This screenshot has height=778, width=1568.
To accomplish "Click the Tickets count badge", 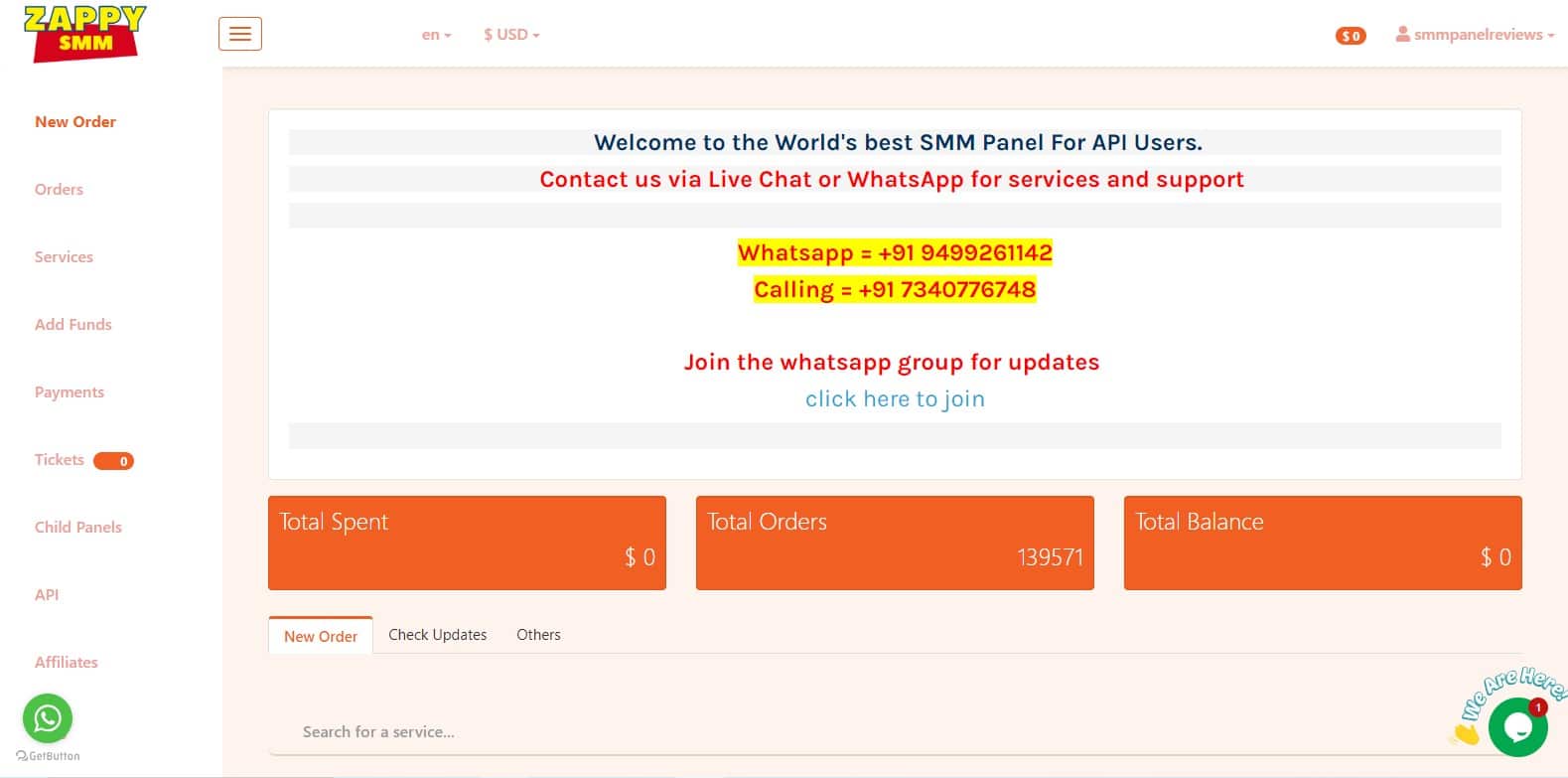I will (x=113, y=461).
